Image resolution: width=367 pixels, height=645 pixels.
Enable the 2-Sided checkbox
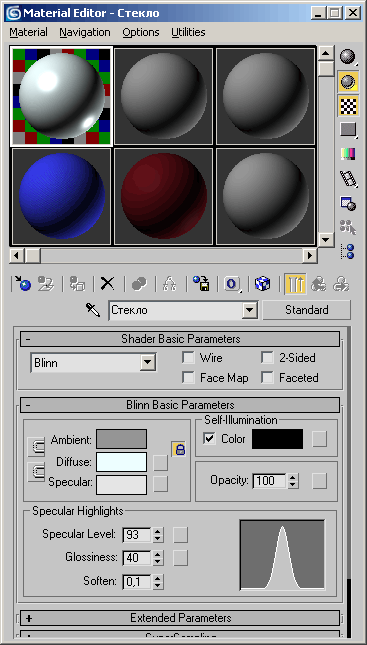coord(267,357)
